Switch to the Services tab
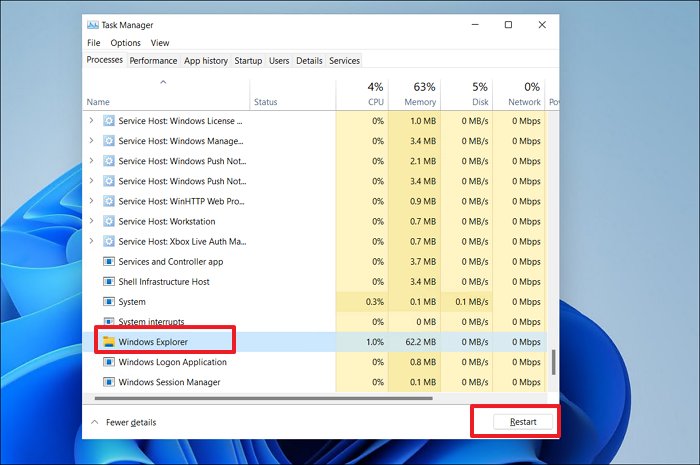The height and width of the screenshot is (465, 700). (x=344, y=61)
